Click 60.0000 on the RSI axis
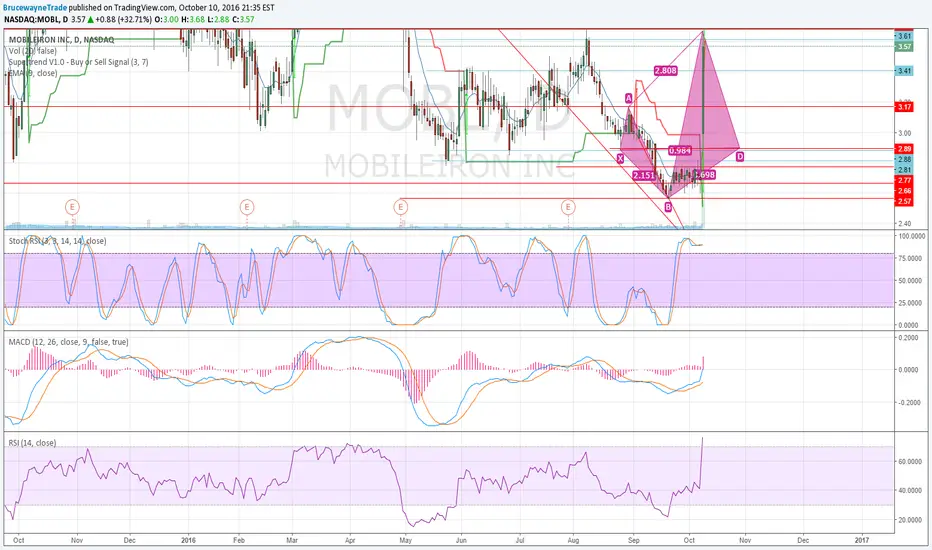932x550 pixels. pos(913,461)
